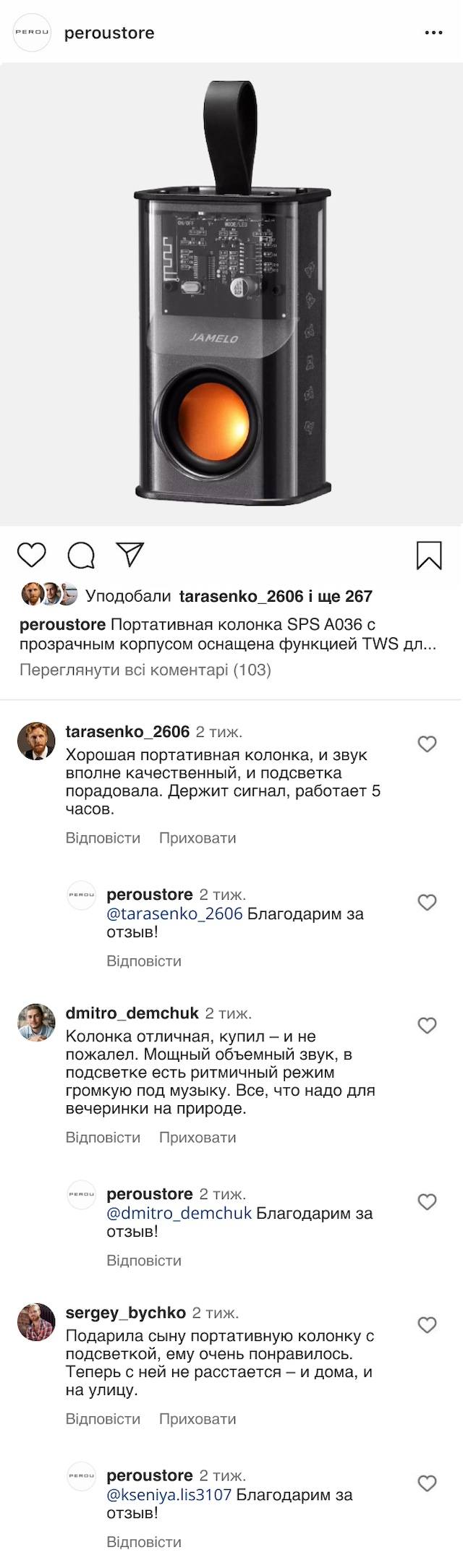Open the comment bubble icon

81,555
